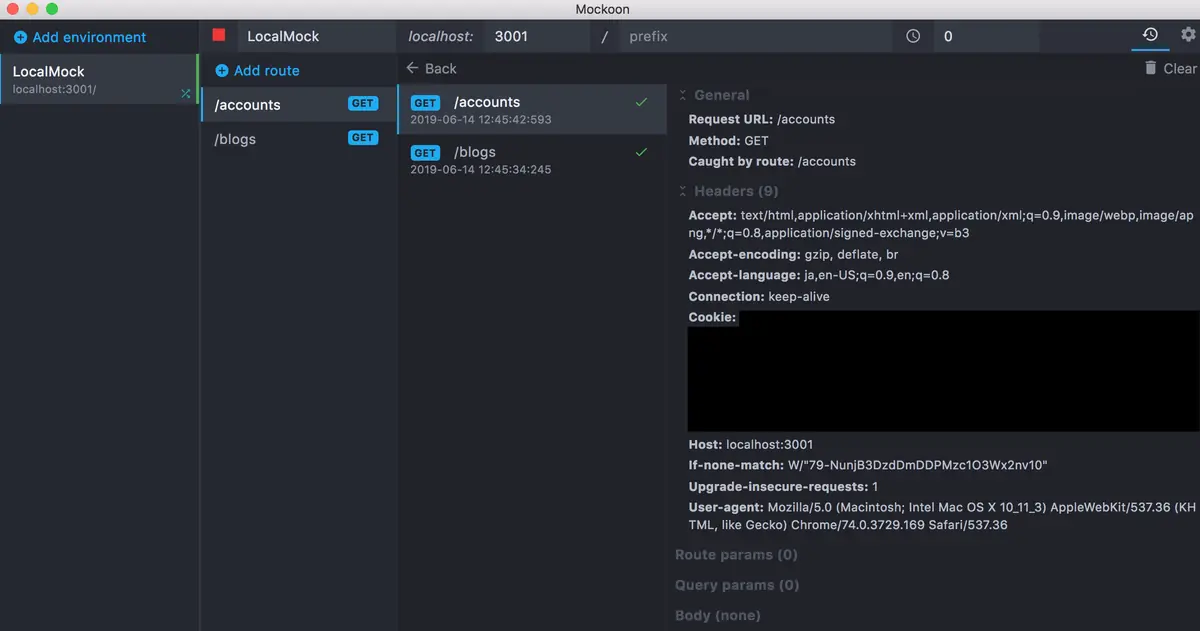Expand Query params (0) section
The width and height of the screenshot is (1200, 631).
[x=737, y=585]
